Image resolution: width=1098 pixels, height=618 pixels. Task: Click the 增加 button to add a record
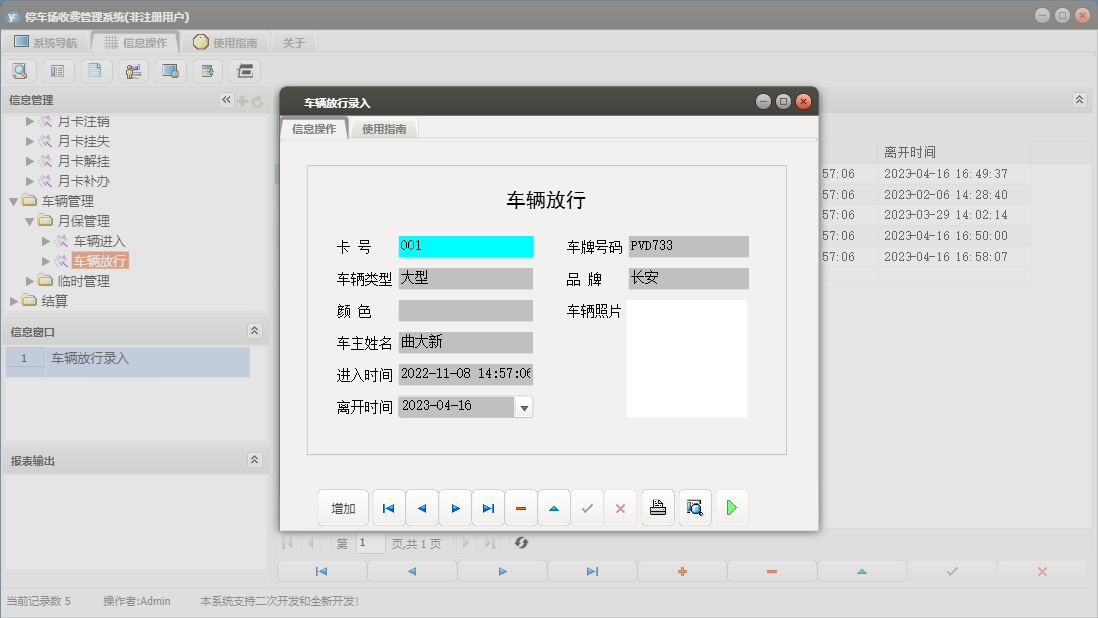(343, 507)
